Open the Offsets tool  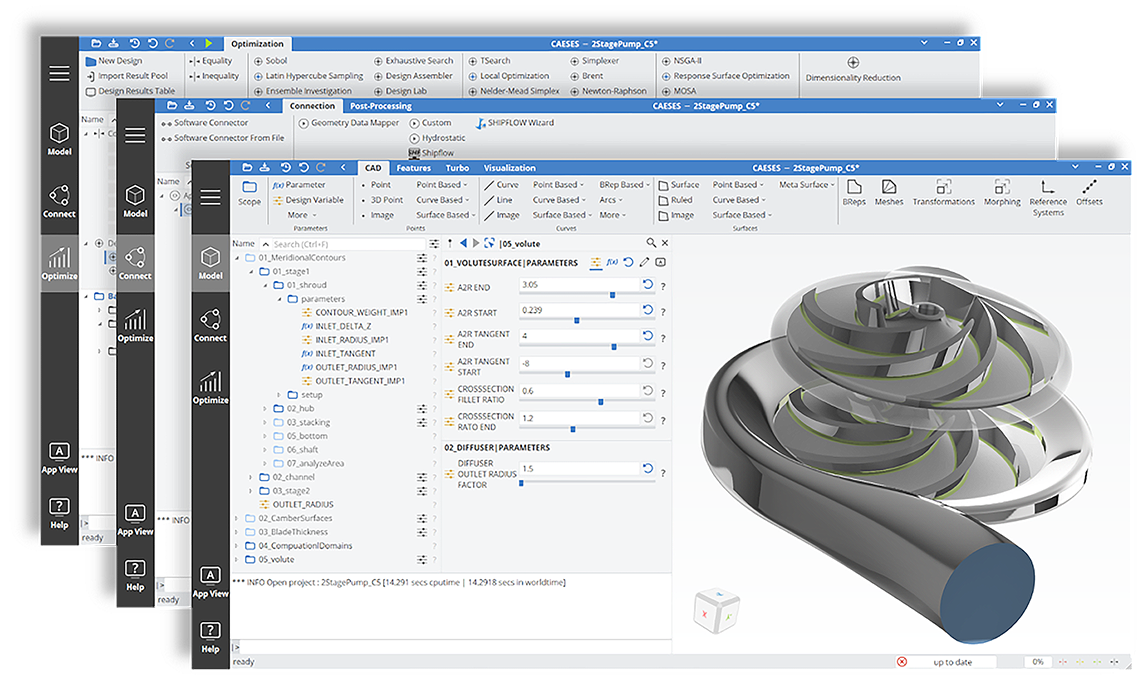(x=1089, y=193)
